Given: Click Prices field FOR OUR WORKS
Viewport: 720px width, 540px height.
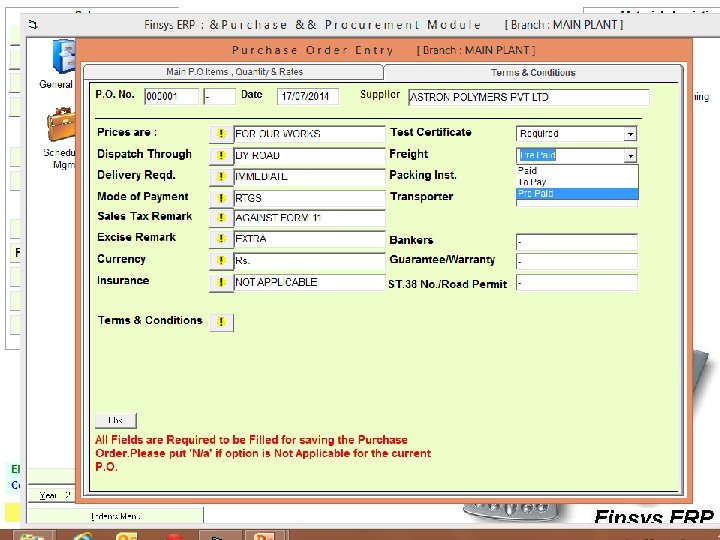Looking at the screenshot, I should point(309,134).
